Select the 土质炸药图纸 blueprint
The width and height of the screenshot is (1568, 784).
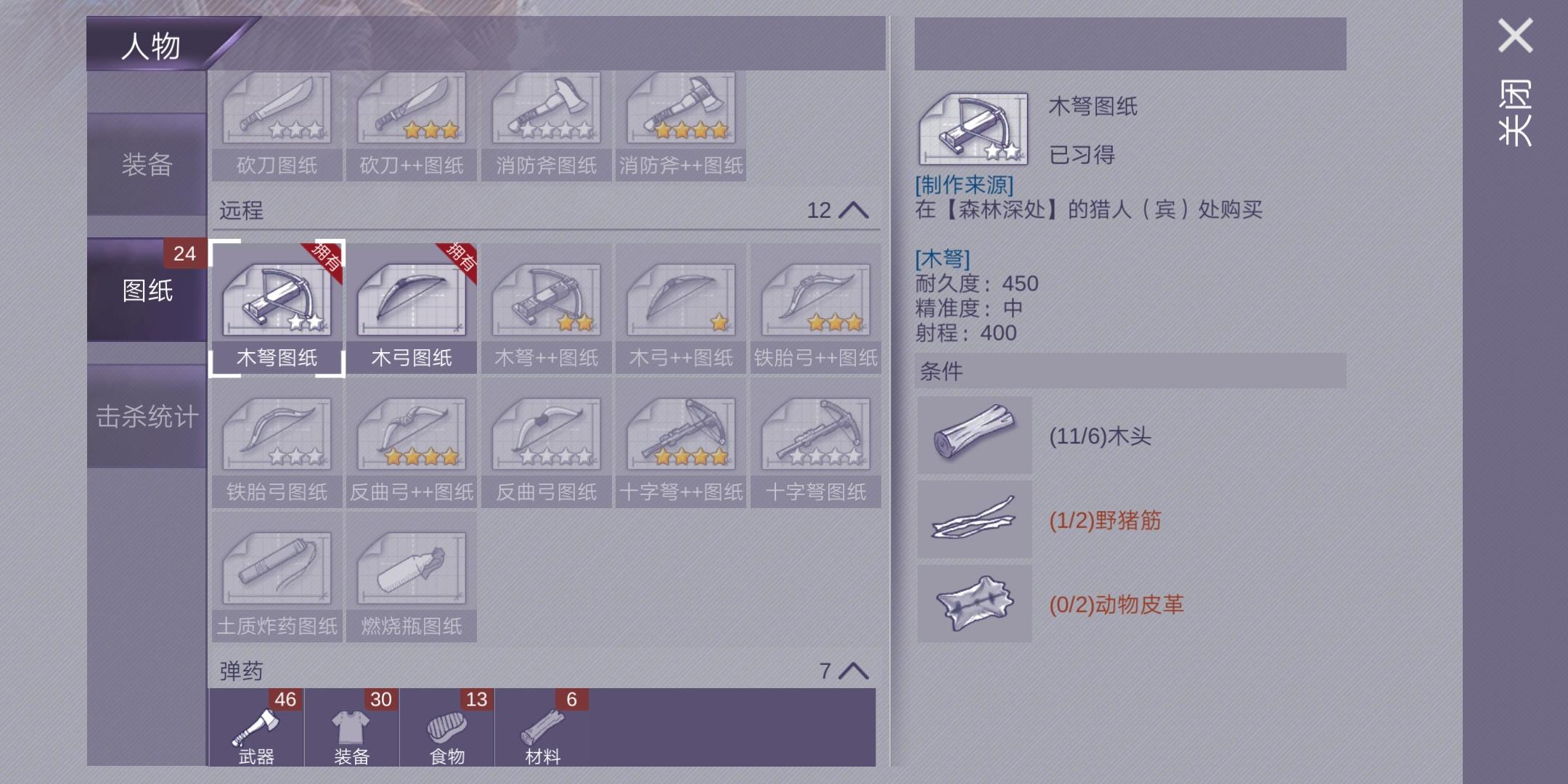pos(277,577)
